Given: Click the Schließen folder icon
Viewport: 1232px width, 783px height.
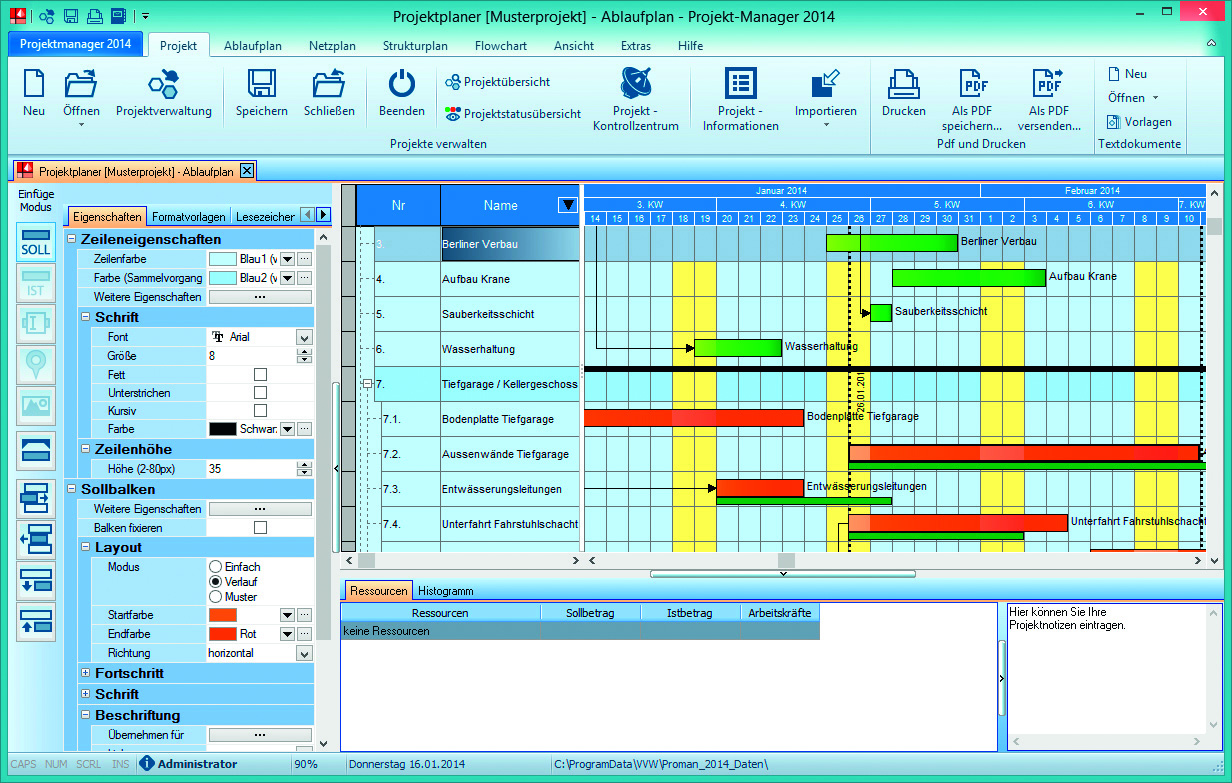Looking at the screenshot, I should (x=329, y=84).
